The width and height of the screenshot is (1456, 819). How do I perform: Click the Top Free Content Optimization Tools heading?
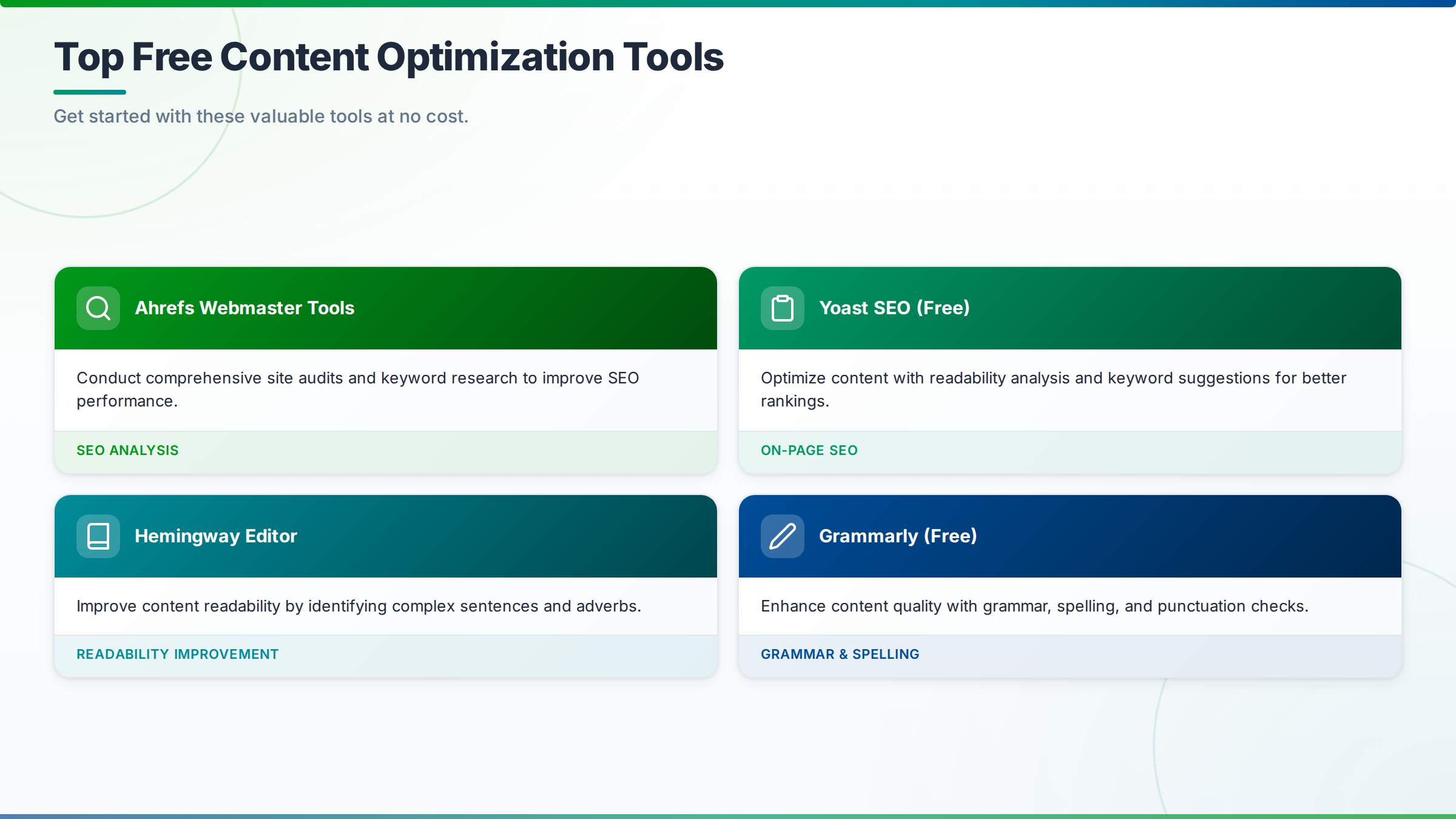coord(389,57)
